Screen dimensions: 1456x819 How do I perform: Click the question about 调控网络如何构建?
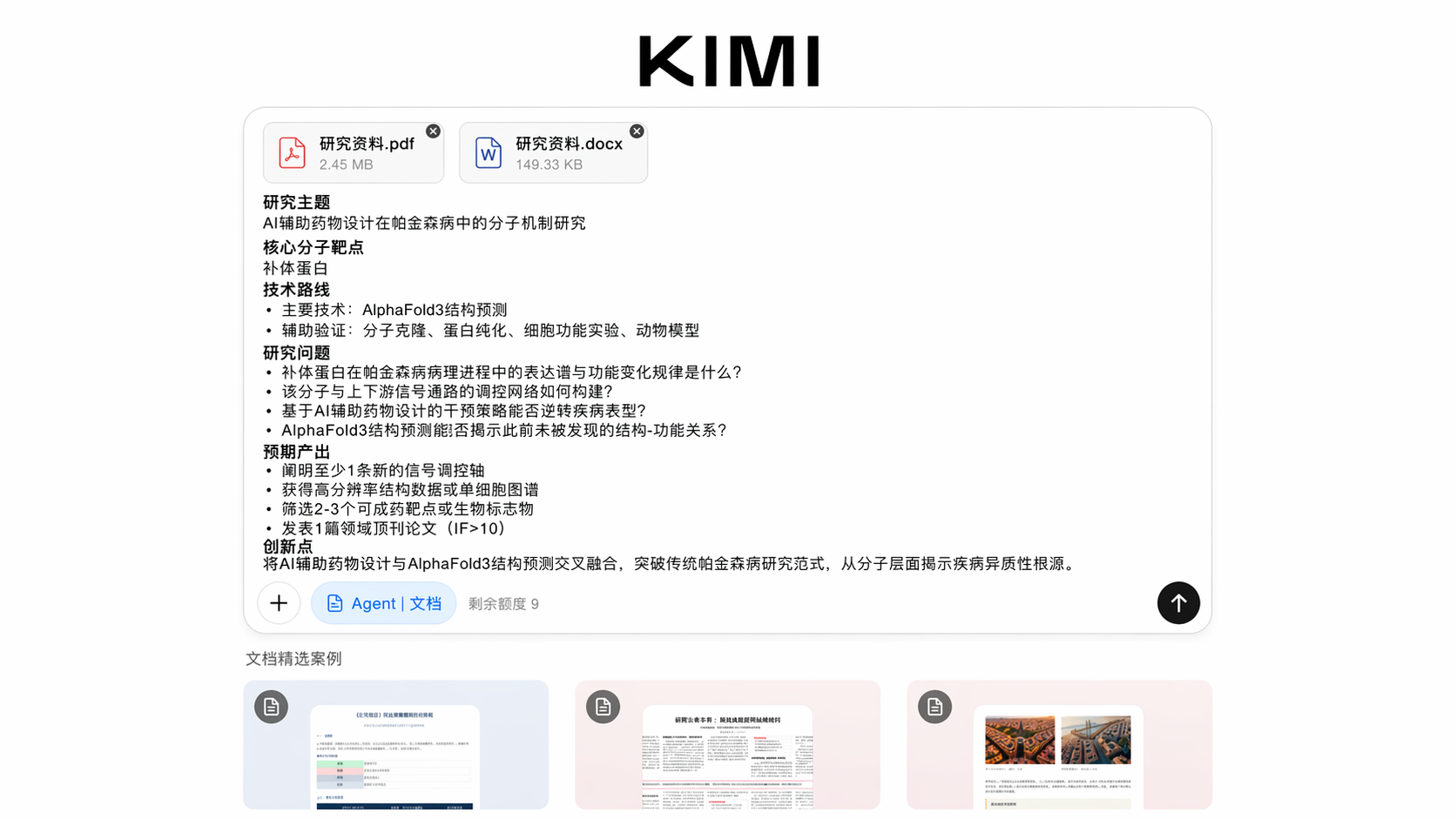(448, 392)
